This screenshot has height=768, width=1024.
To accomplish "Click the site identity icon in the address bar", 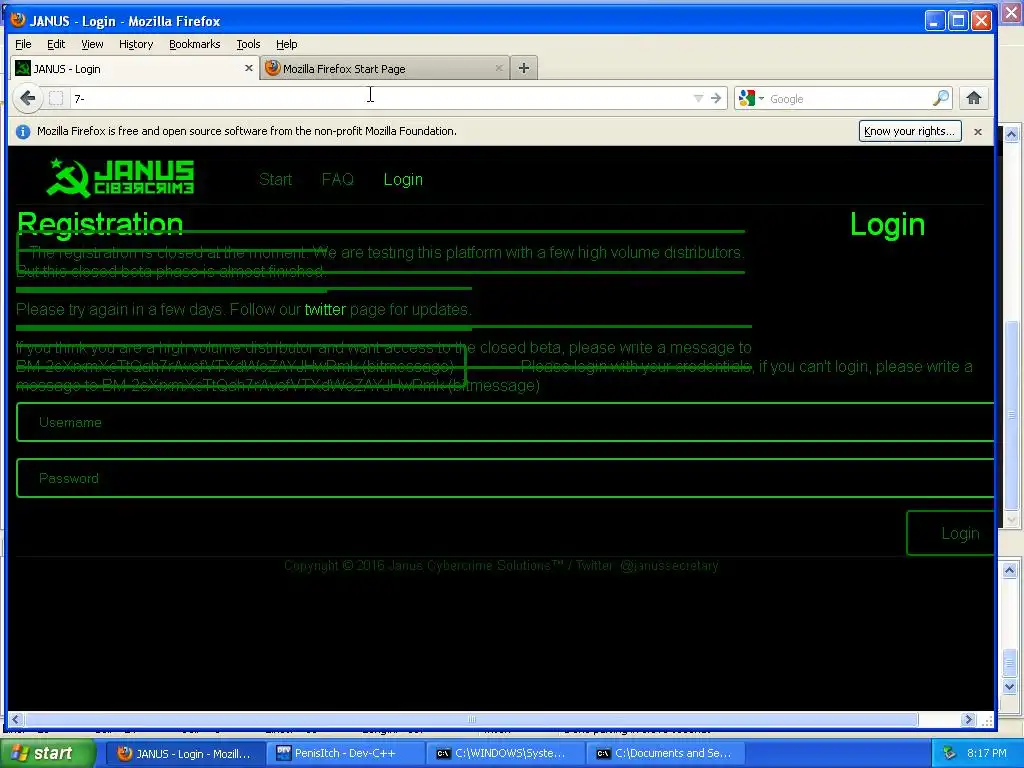I will 56,99.
